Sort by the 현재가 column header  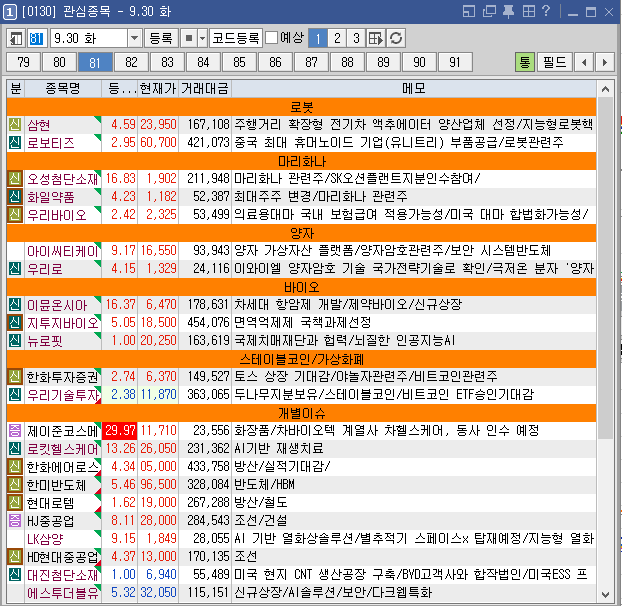(158, 88)
